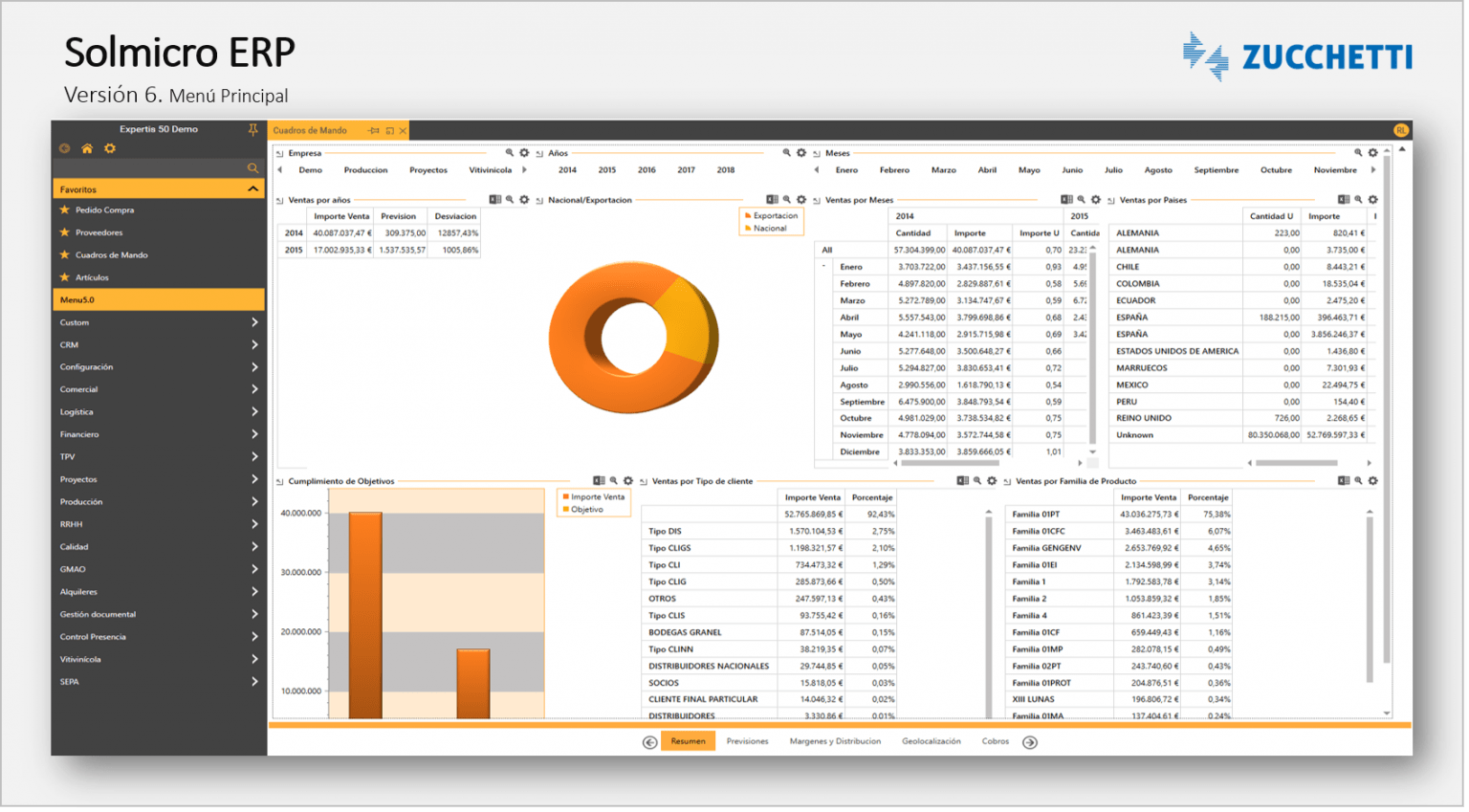Expand the Financiero menu
This screenshot has width=1469, height=812.
point(255,436)
